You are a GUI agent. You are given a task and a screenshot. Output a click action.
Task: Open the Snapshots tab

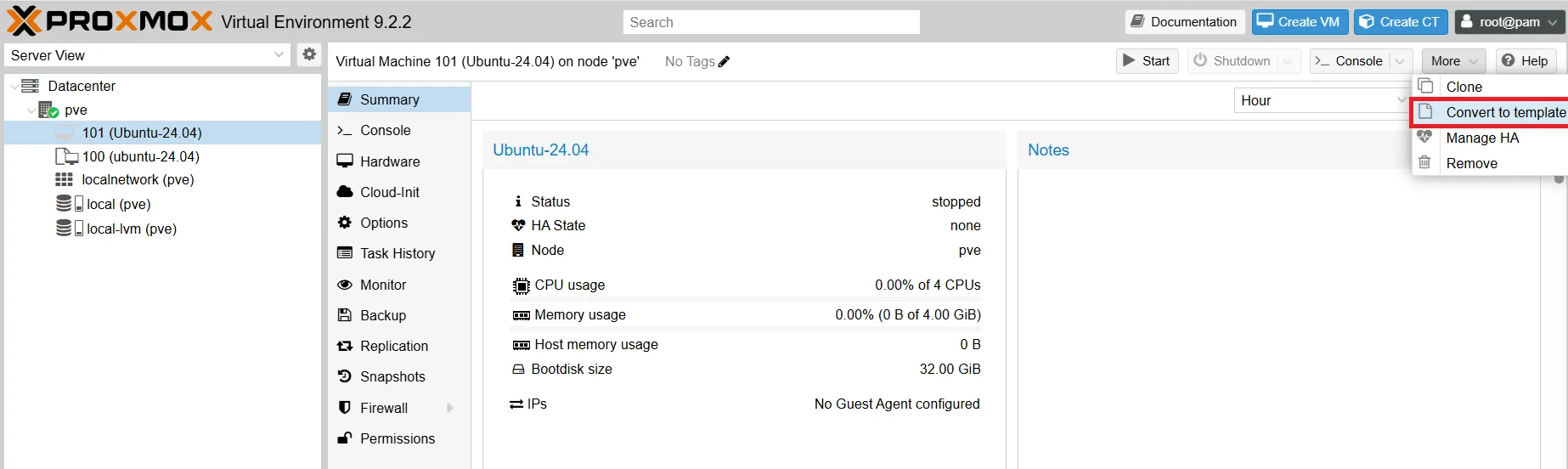pos(399,376)
